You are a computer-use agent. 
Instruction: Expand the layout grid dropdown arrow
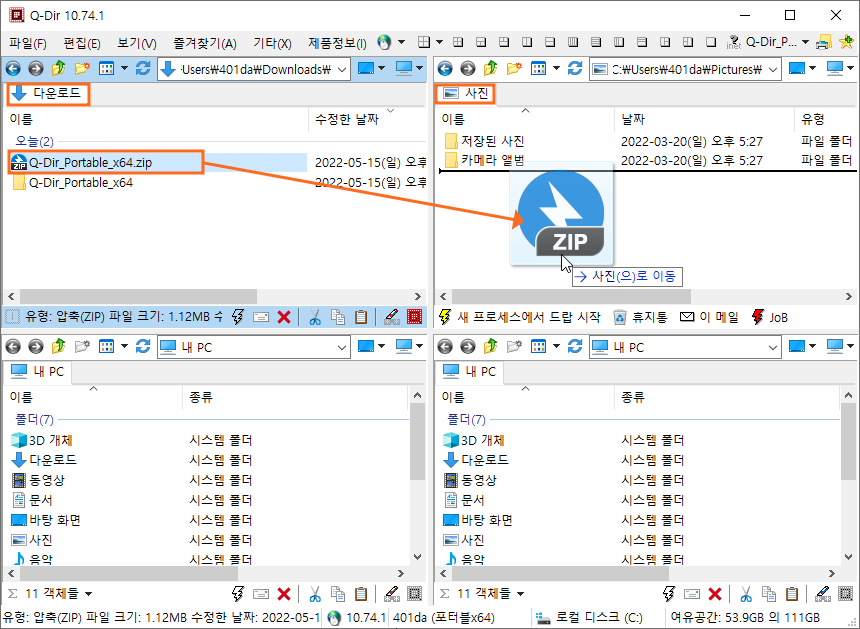439,42
